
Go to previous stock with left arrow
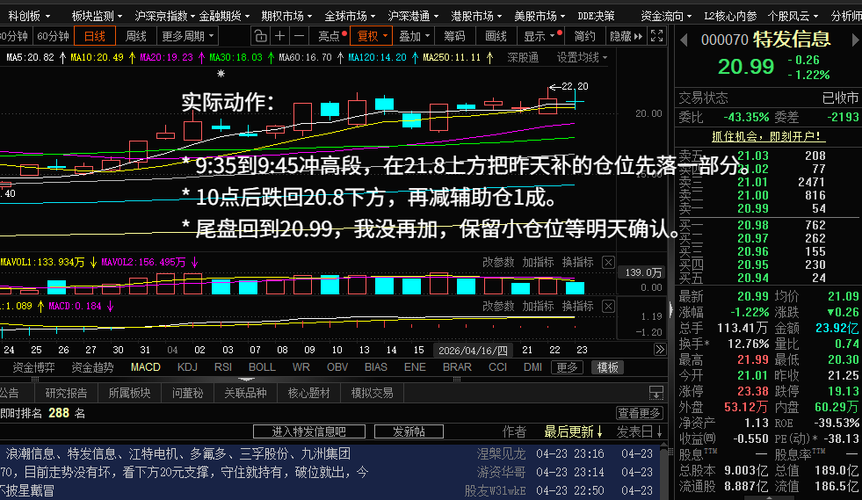pos(684,40)
